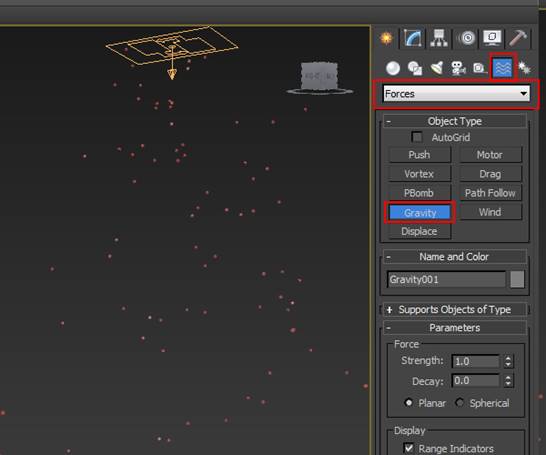Image resolution: width=546 pixels, height=455 pixels.
Task: Open the Utilities hammer panel
Action: coord(518,38)
